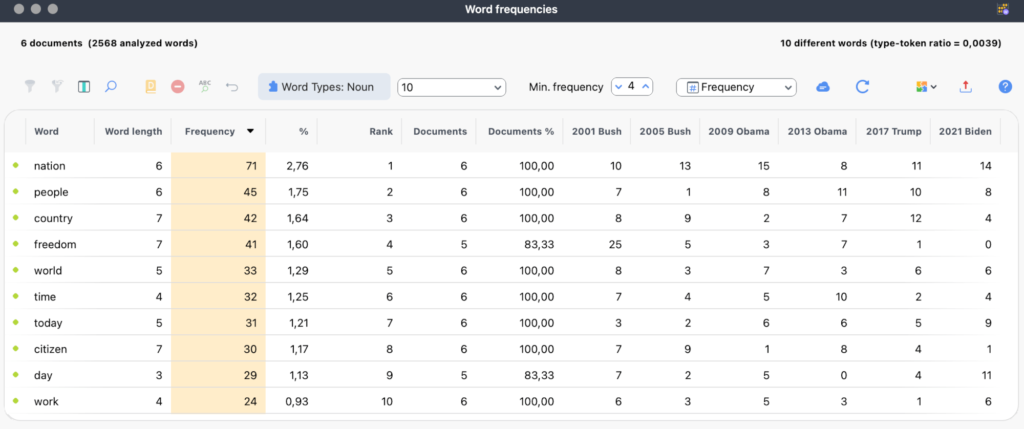Viewport: 1024px width, 429px height.
Task: Click the frequency value 45 for people
Action: click(x=251, y=192)
